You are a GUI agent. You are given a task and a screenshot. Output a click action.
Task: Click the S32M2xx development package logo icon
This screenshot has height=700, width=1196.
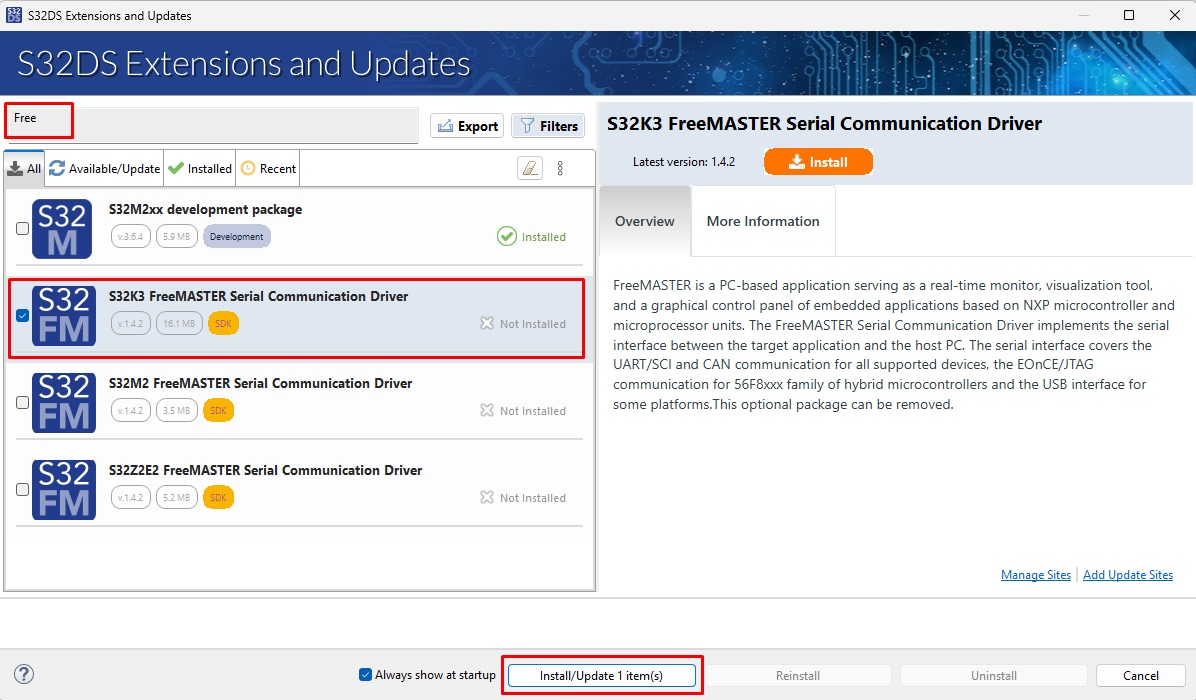tap(64, 229)
